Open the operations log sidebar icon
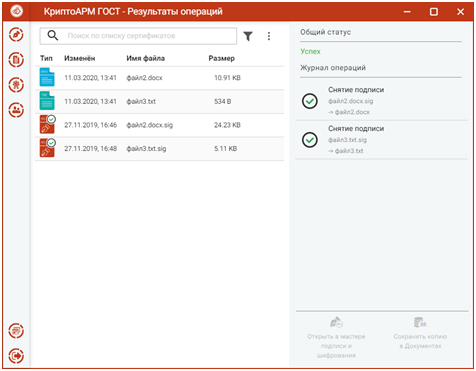476x371 pixels. coord(16,331)
